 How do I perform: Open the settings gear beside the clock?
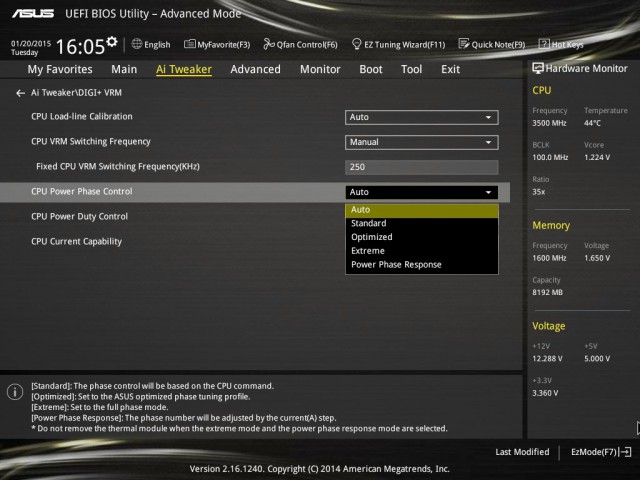[x=112, y=41]
